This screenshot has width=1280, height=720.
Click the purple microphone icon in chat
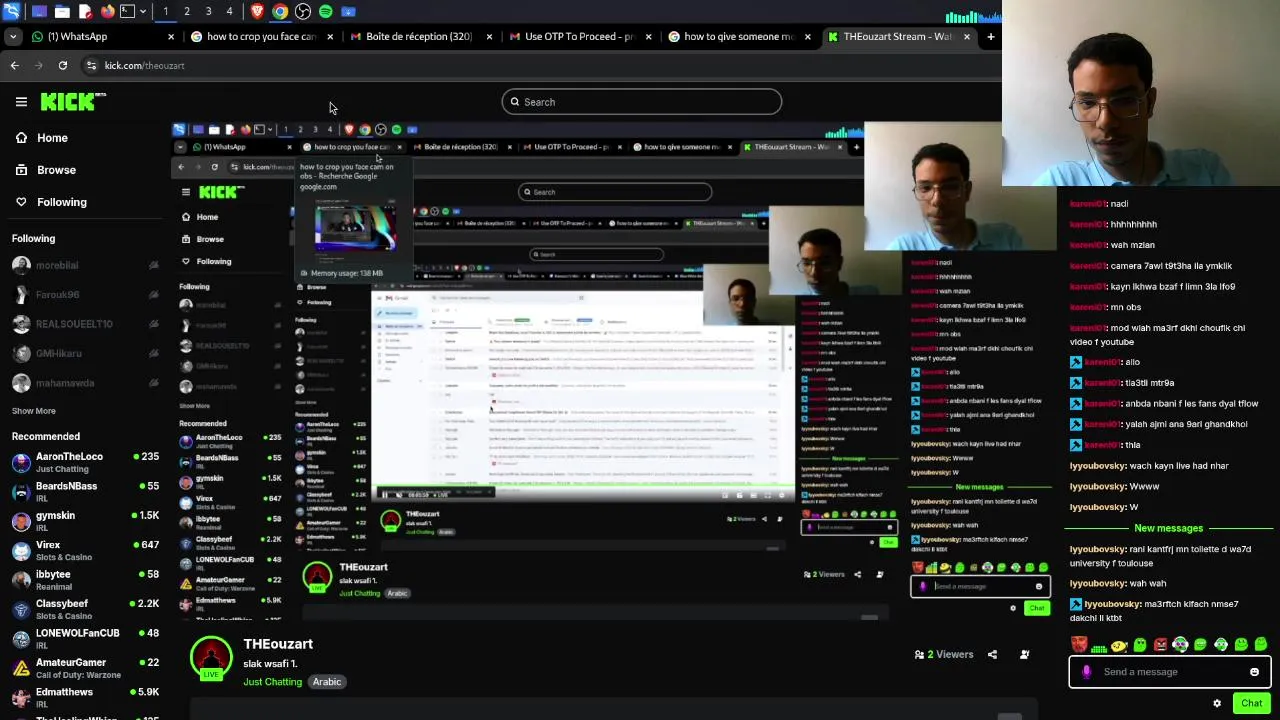coord(1086,672)
